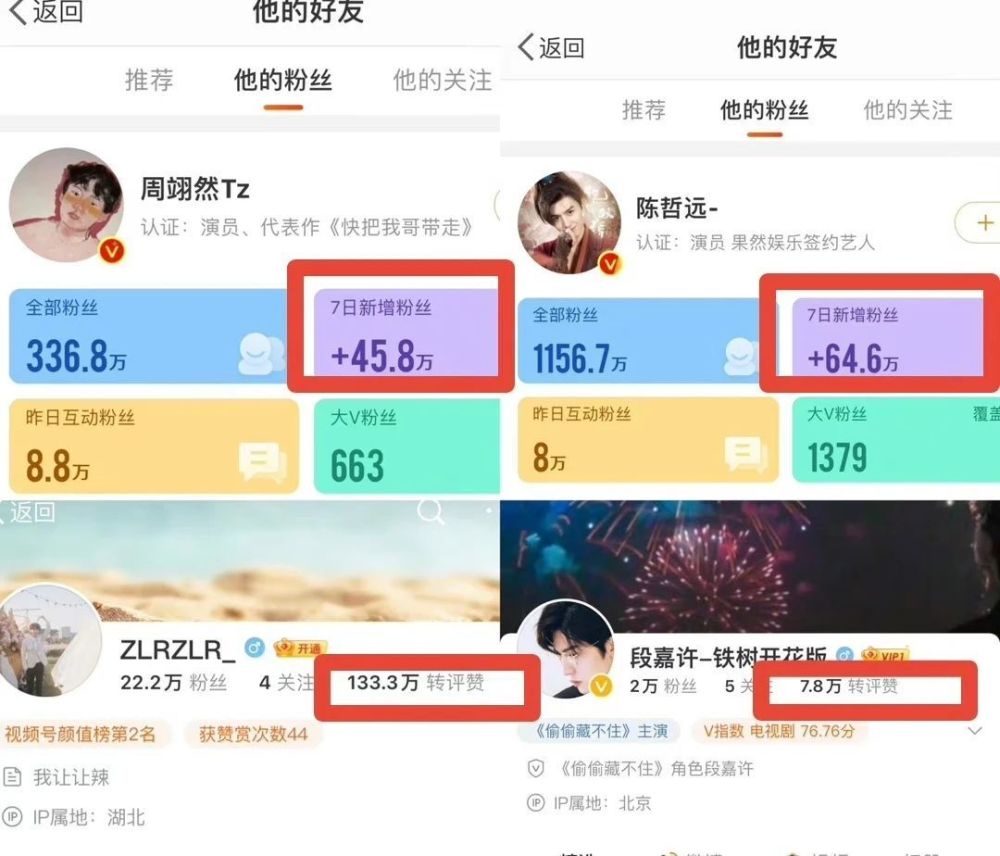Expand profile tags chevron under 段嘉许
The width and height of the screenshot is (1000, 856).
coord(974,731)
